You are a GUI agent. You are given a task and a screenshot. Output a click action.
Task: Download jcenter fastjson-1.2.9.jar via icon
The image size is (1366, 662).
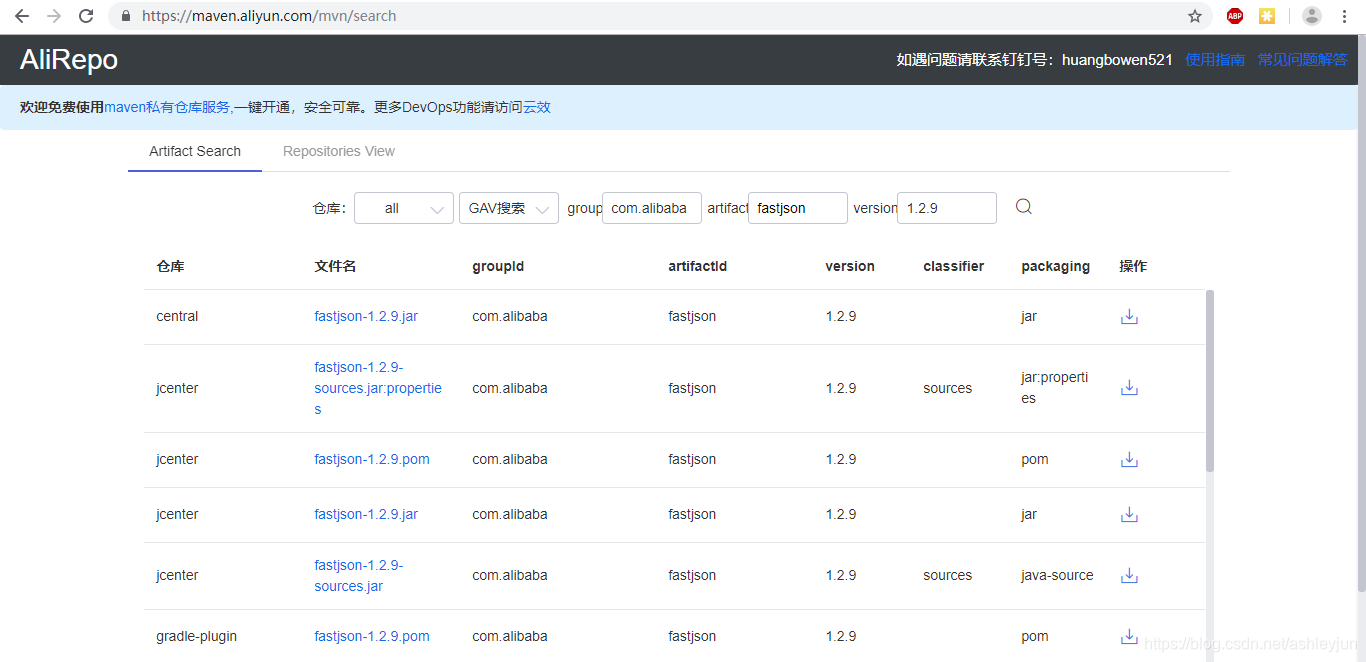tap(1129, 515)
